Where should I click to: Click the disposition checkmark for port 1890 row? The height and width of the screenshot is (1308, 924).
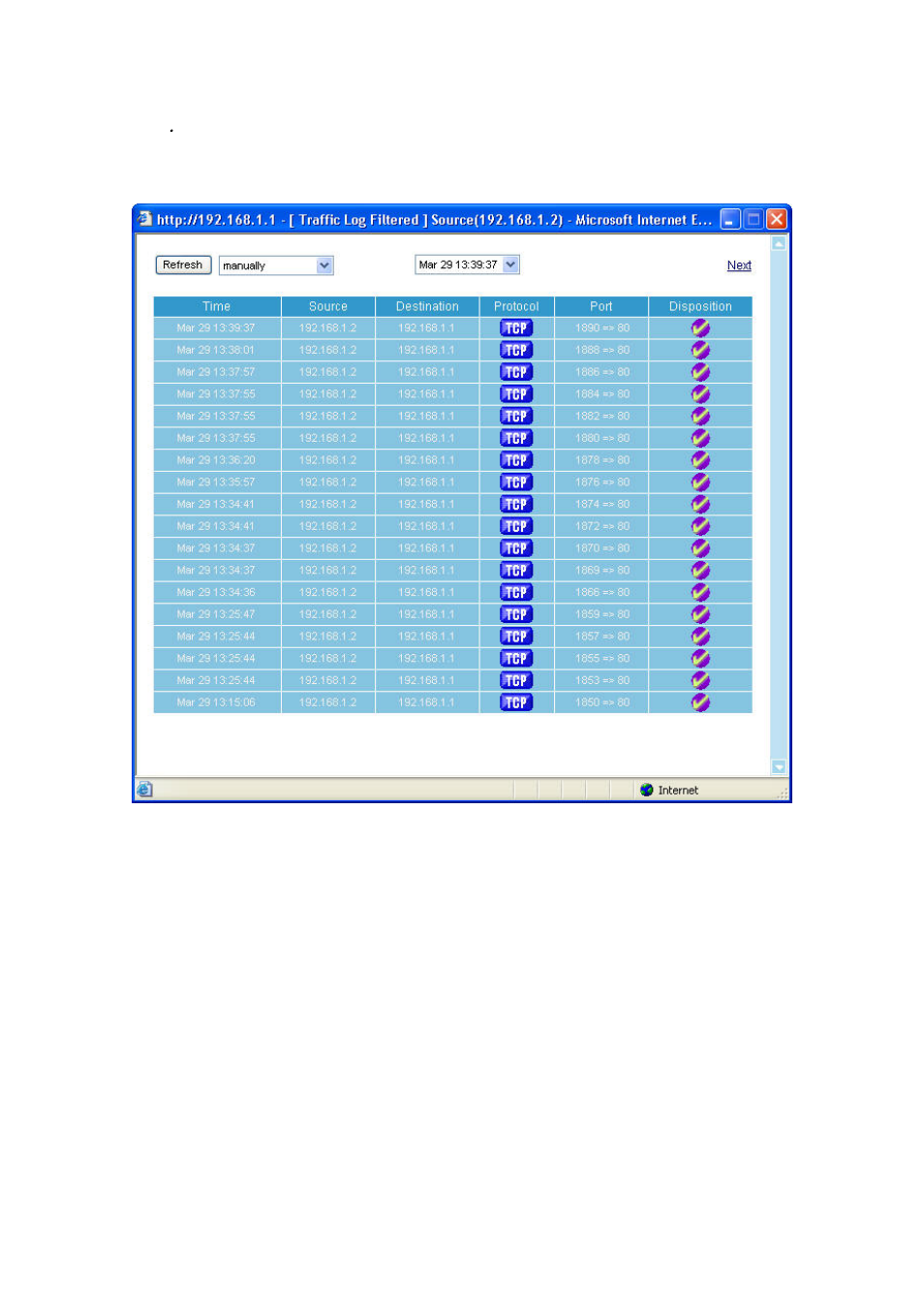[x=700, y=328]
